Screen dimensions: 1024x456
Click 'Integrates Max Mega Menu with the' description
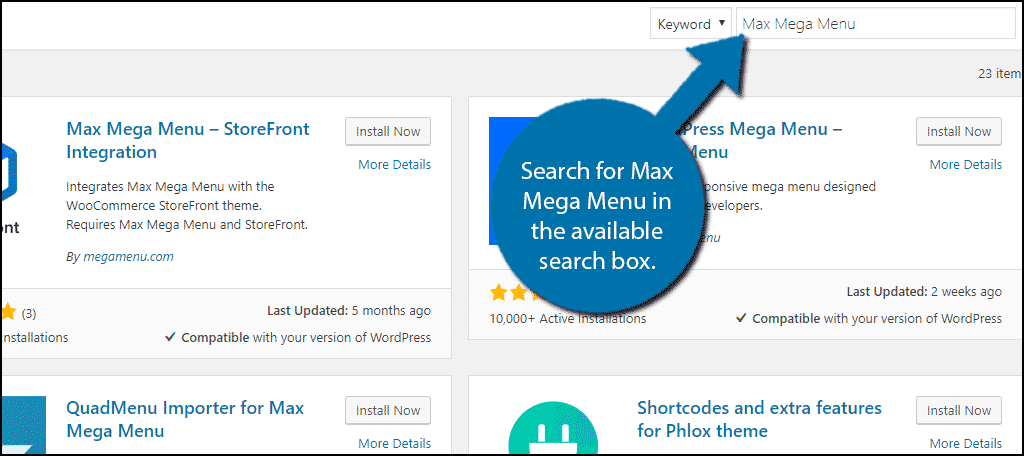pyautogui.click(x=170, y=187)
